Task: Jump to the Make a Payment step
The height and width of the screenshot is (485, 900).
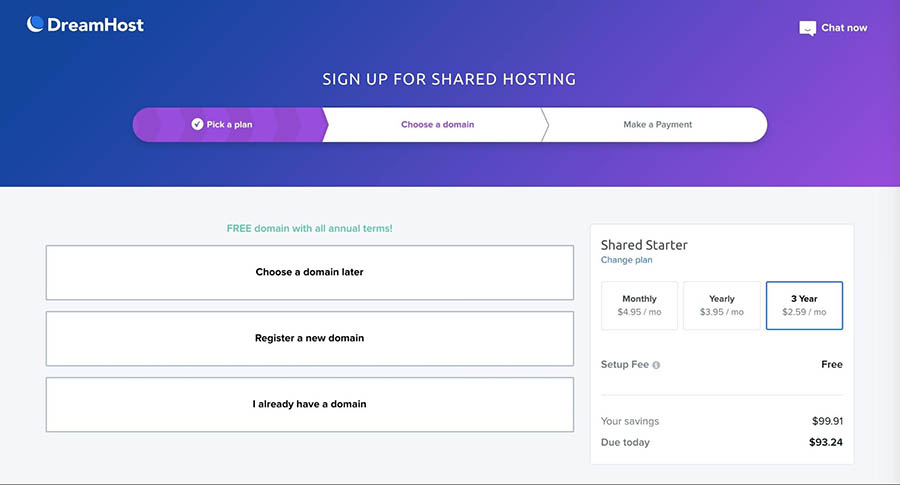Action: click(x=657, y=125)
